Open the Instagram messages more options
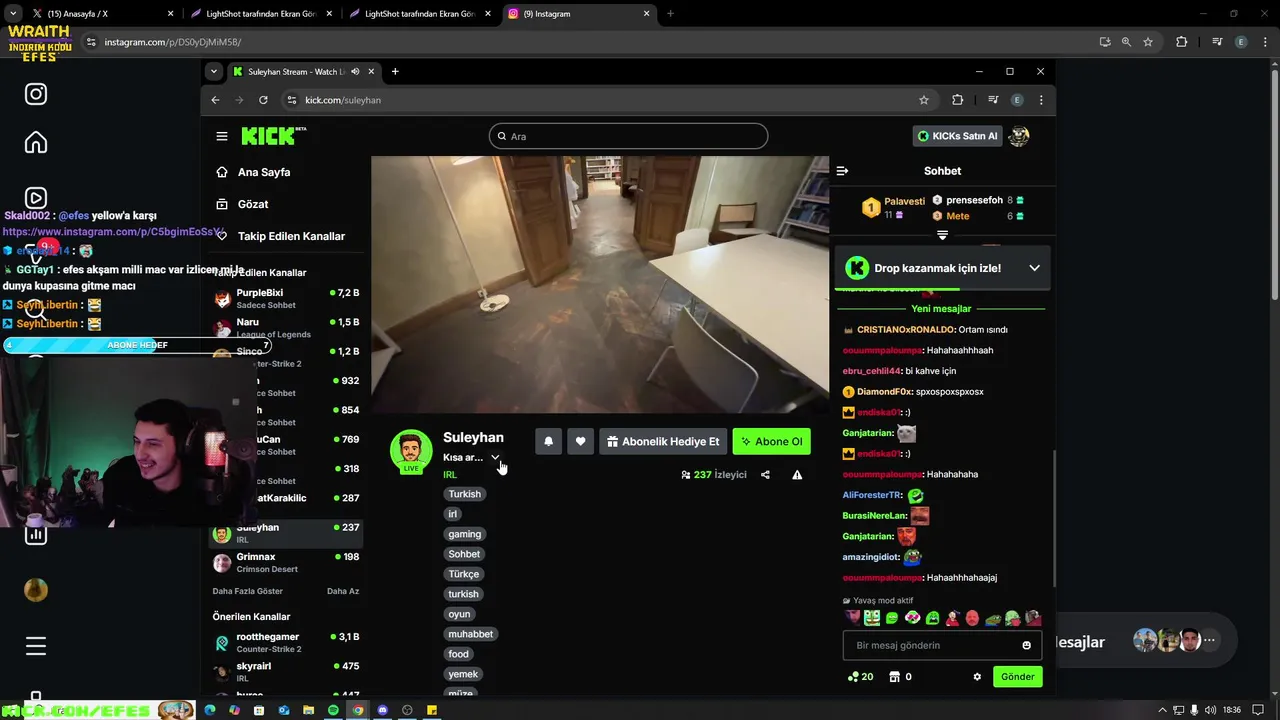 pyautogui.click(x=1210, y=641)
